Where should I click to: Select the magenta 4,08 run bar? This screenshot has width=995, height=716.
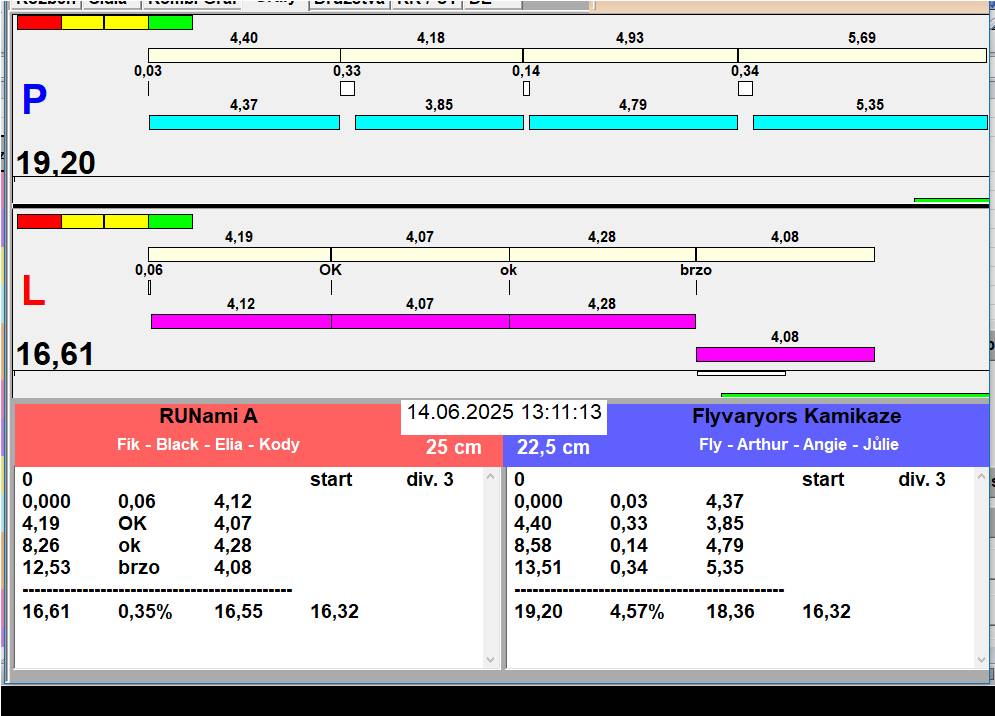pos(785,354)
